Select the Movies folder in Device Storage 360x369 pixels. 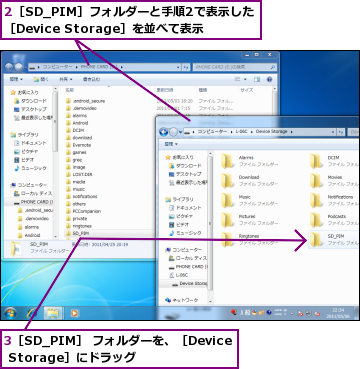tap(334, 181)
